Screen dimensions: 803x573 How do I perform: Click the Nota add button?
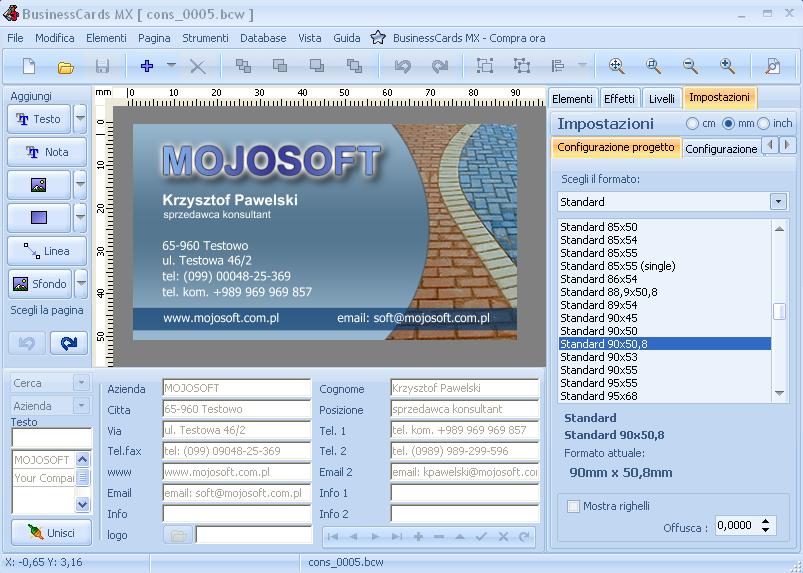47,152
